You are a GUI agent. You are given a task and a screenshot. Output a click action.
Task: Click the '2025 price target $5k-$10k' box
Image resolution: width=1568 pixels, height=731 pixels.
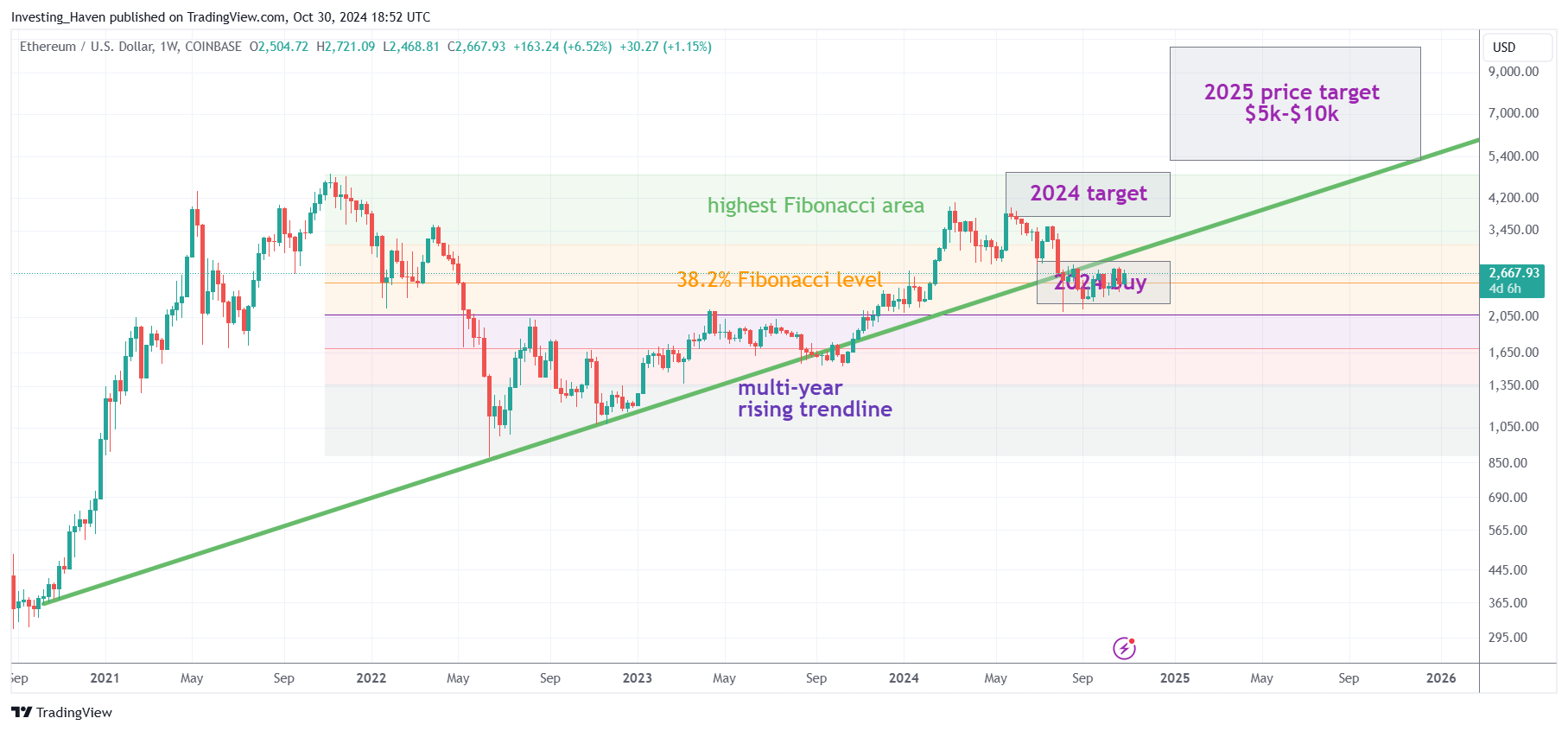pos(1295,104)
